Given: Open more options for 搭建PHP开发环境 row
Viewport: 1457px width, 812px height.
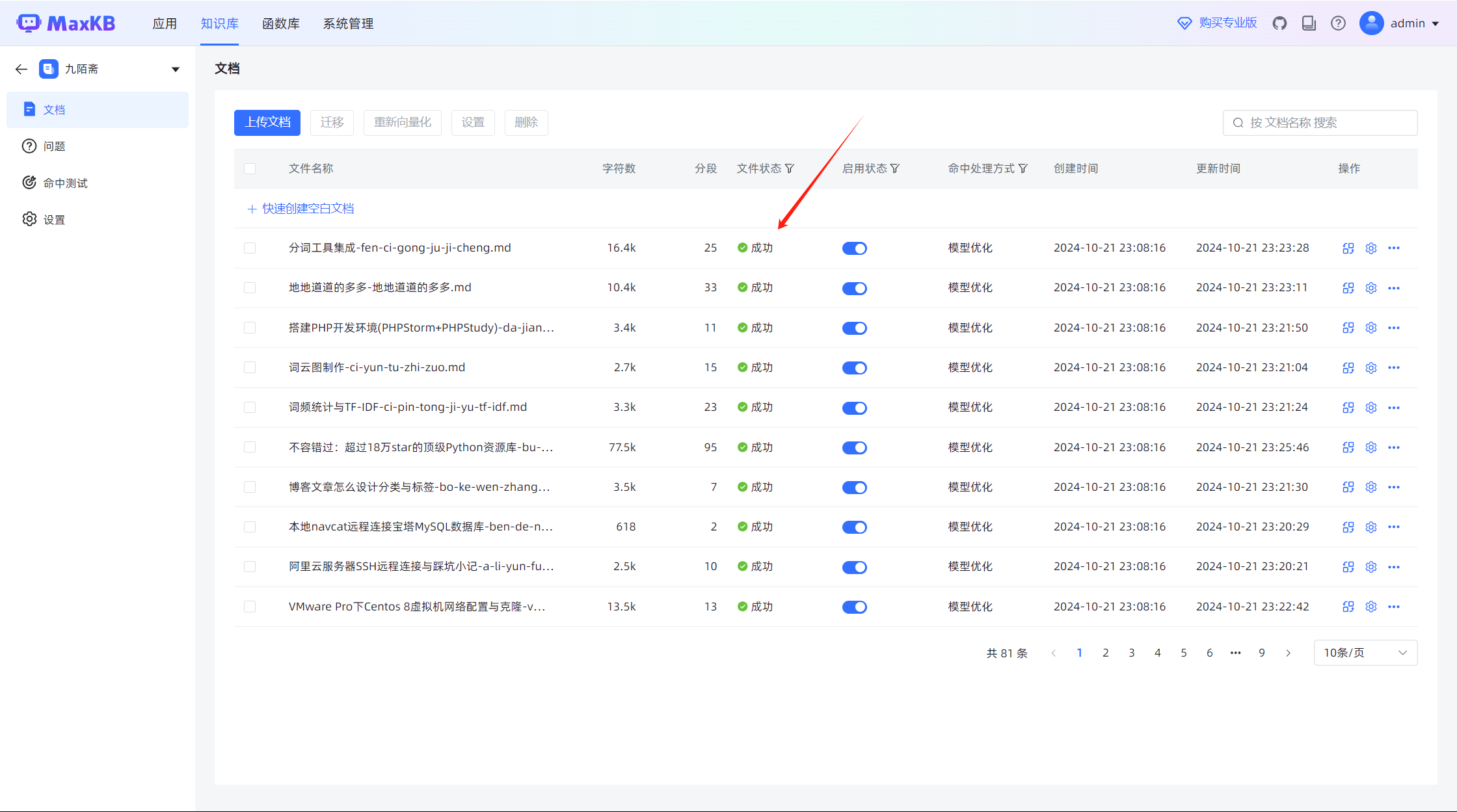Looking at the screenshot, I should (1394, 328).
